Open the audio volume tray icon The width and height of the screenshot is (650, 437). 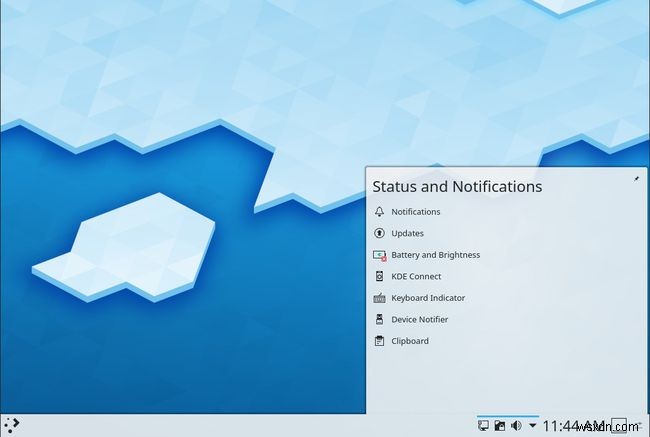[516, 426]
